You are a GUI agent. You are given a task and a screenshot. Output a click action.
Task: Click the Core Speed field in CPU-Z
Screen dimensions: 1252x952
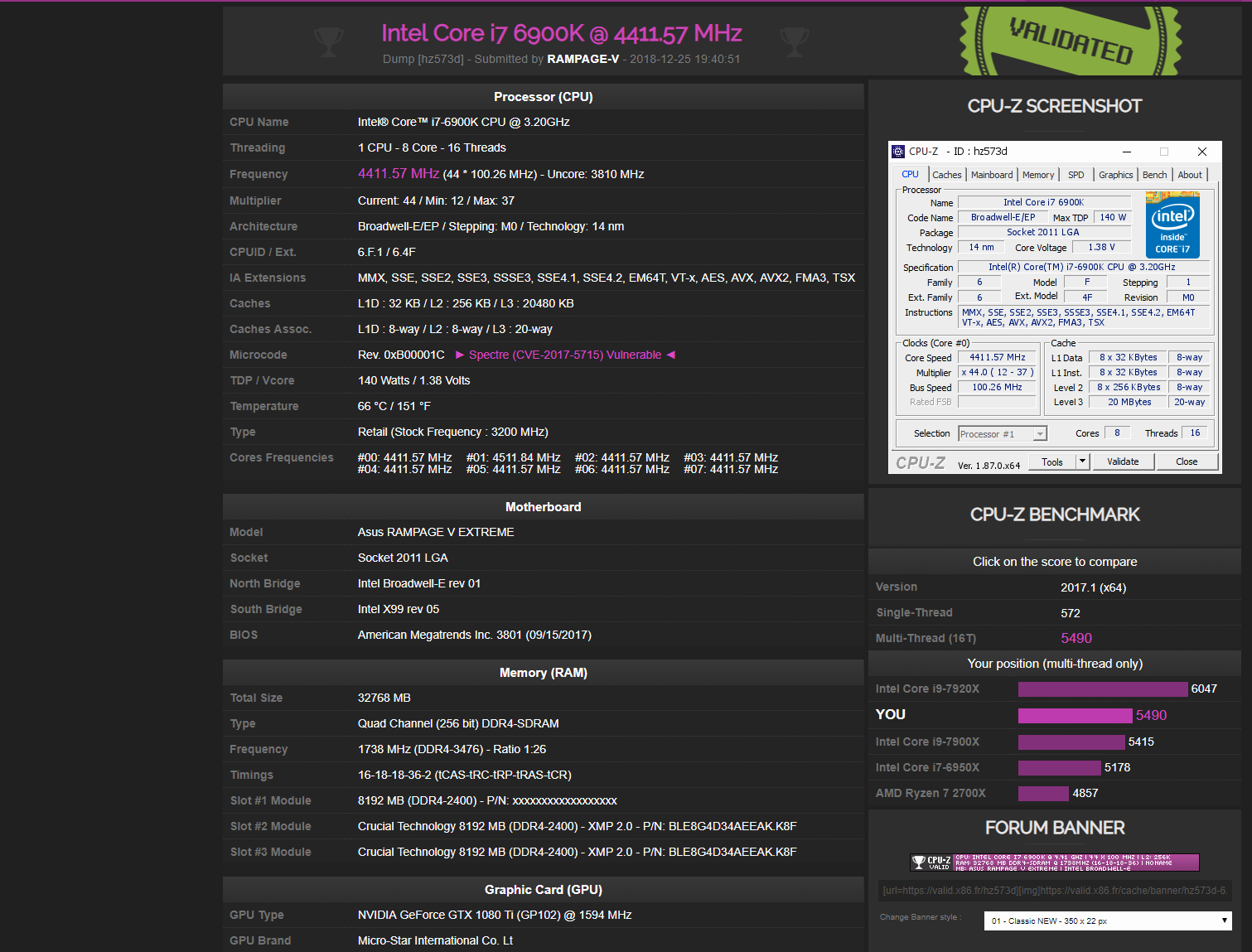tap(998, 358)
